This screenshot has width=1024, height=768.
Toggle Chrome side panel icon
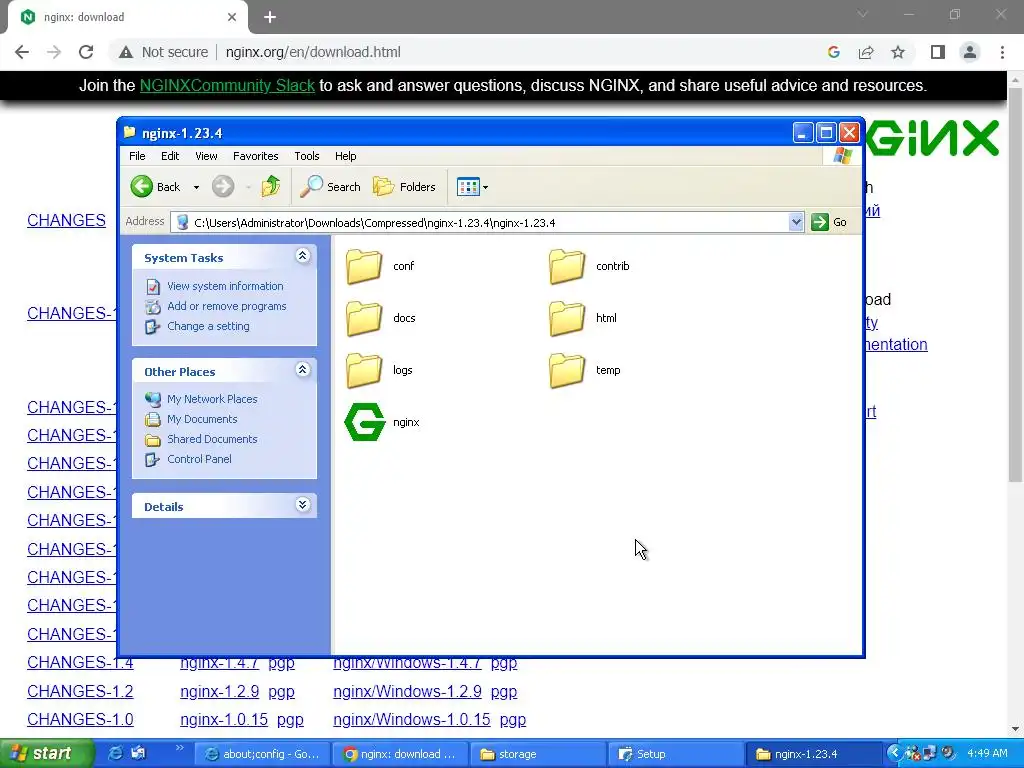(x=938, y=52)
